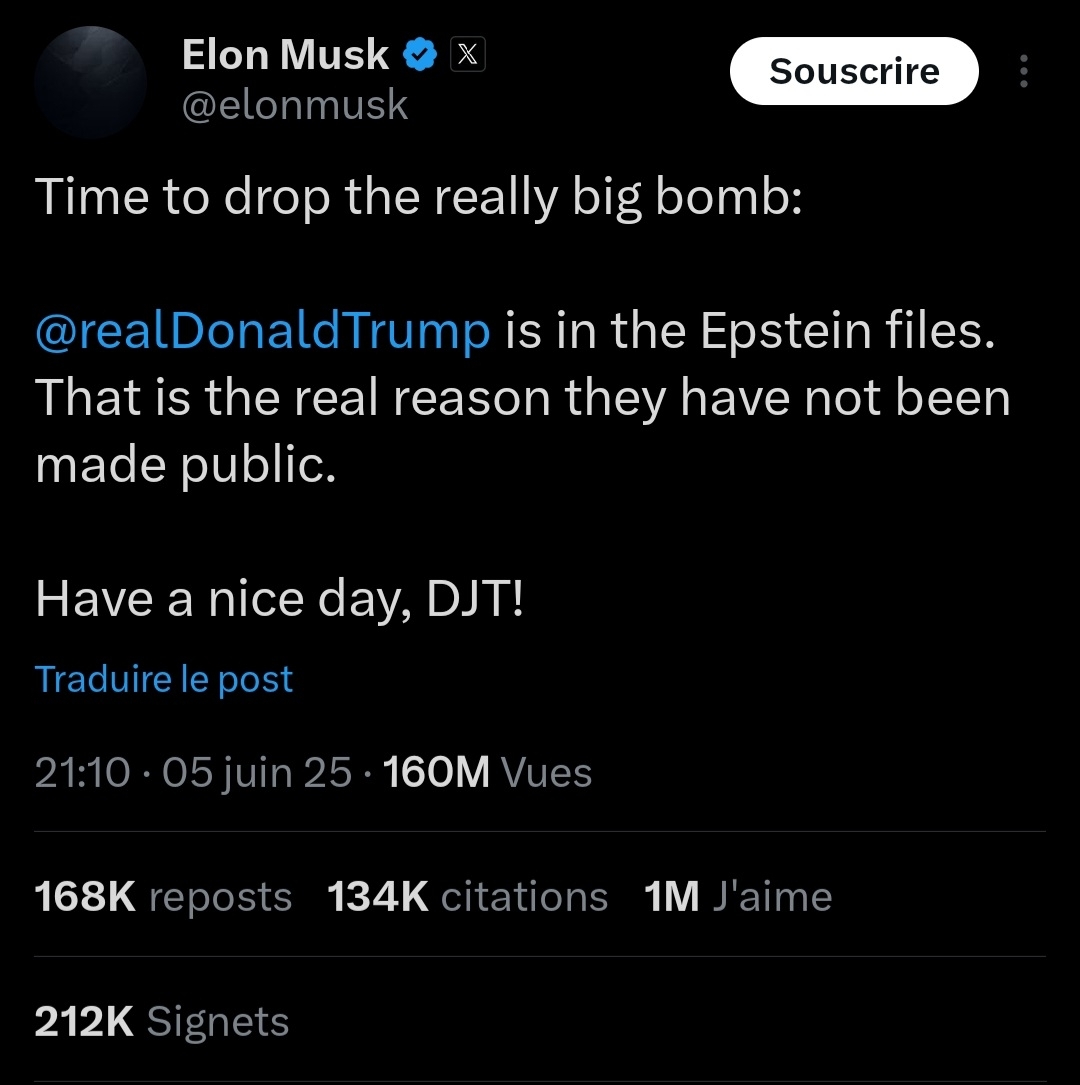The height and width of the screenshot is (1085, 1080).
Task: Click Traduire le post
Action: coord(164,680)
